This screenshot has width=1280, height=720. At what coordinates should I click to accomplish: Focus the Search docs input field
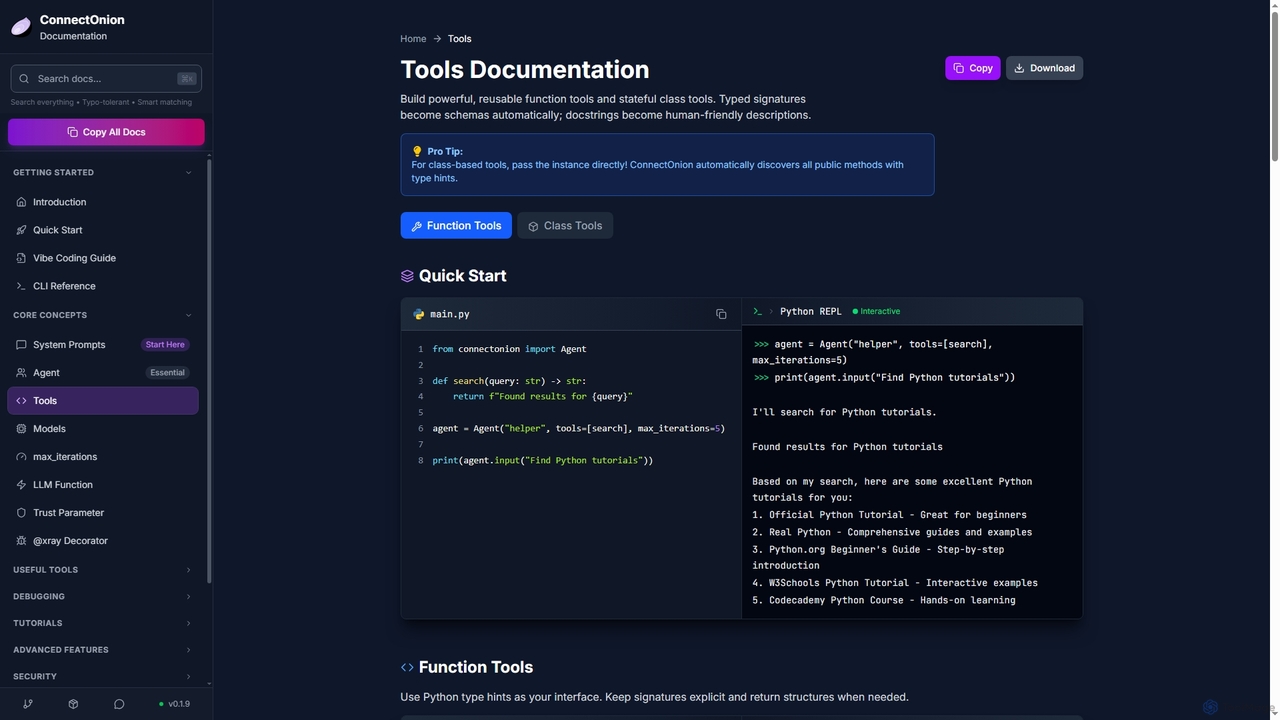(x=106, y=79)
